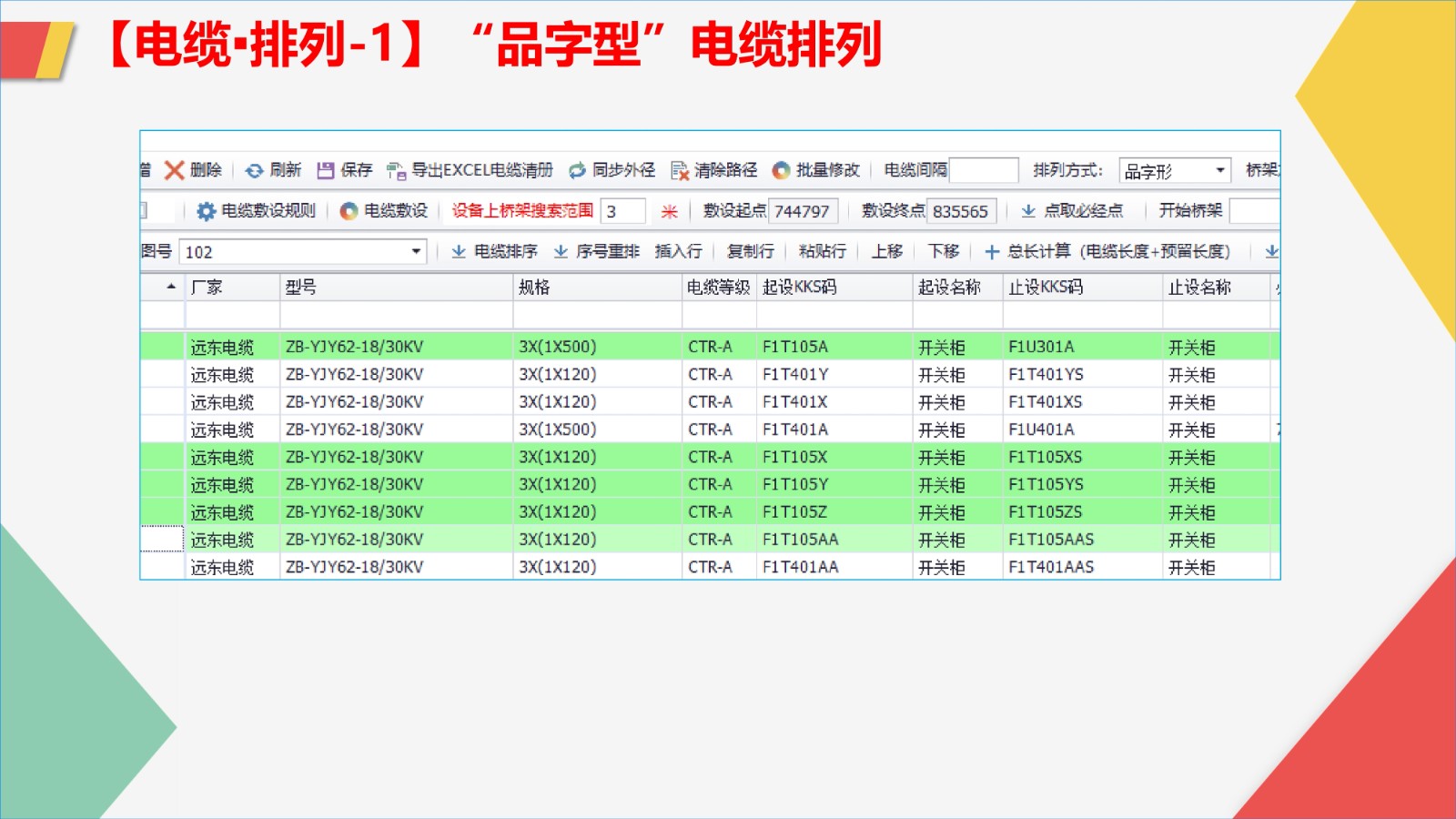
Task: Open cable laying rules gear icon
Action: pyautogui.click(x=207, y=211)
